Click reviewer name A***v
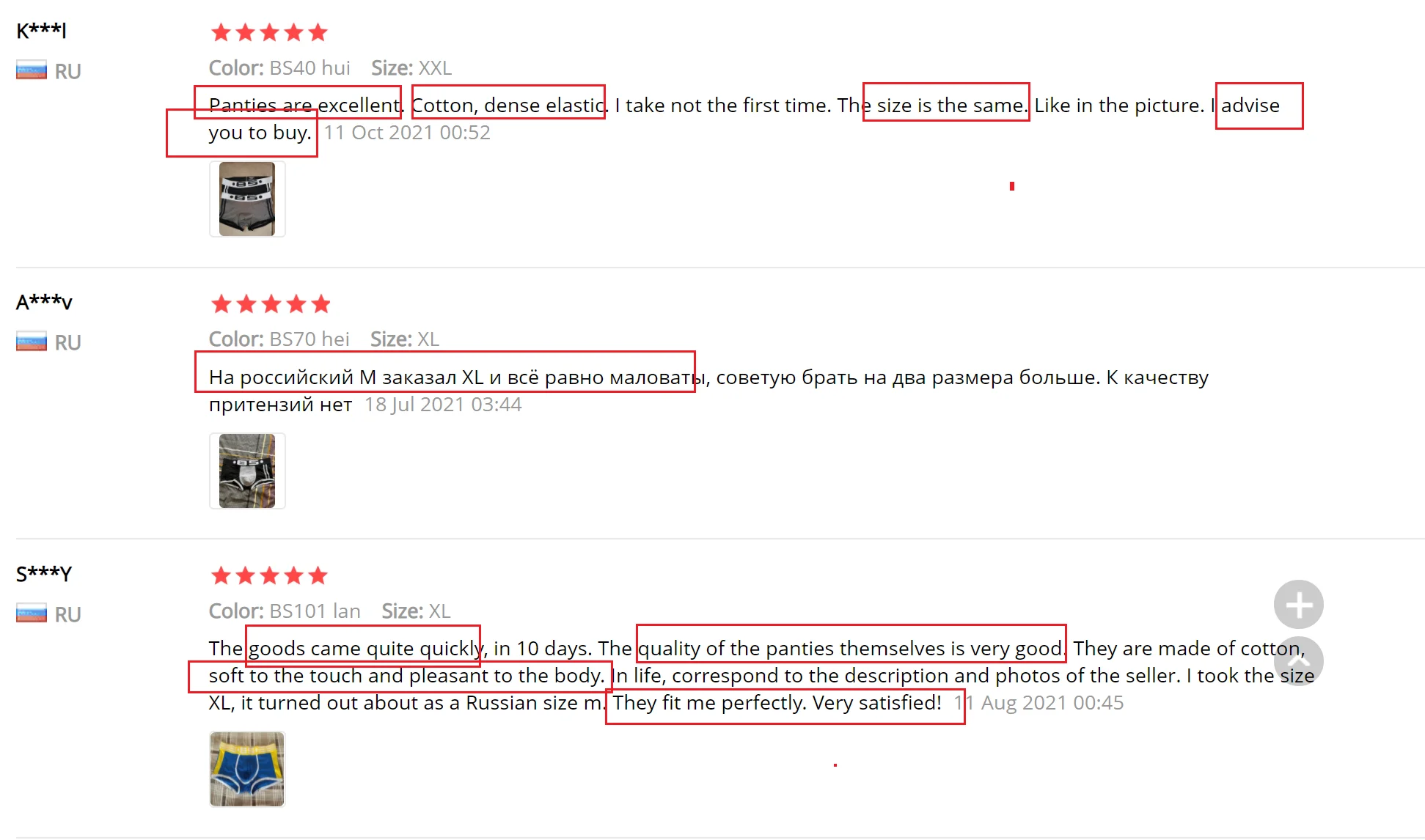 point(44,302)
